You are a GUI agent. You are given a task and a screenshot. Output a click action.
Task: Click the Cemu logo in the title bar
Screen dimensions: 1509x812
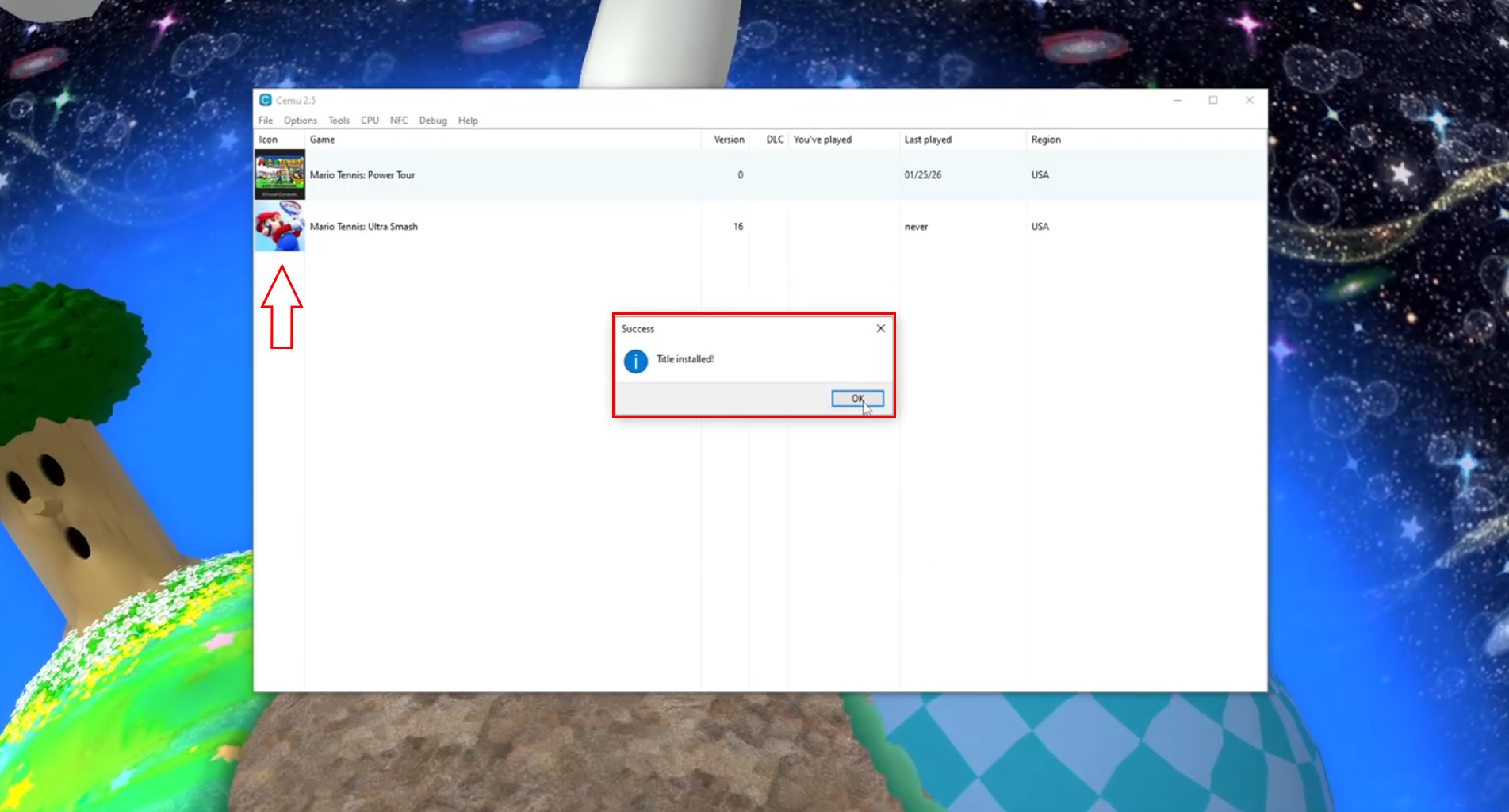[x=264, y=100]
